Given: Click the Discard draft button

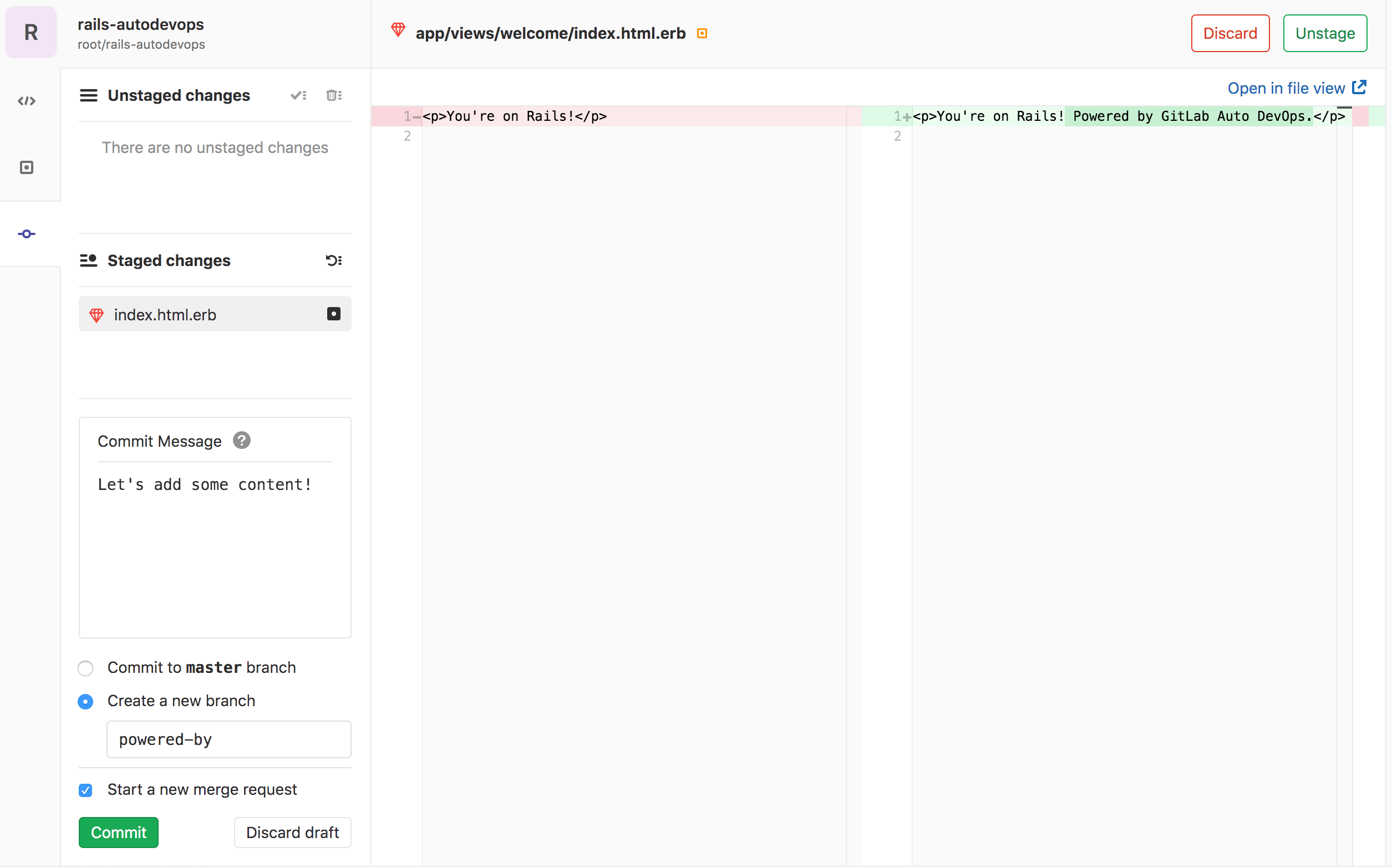Looking at the screenshot, I should coord(292,832).
